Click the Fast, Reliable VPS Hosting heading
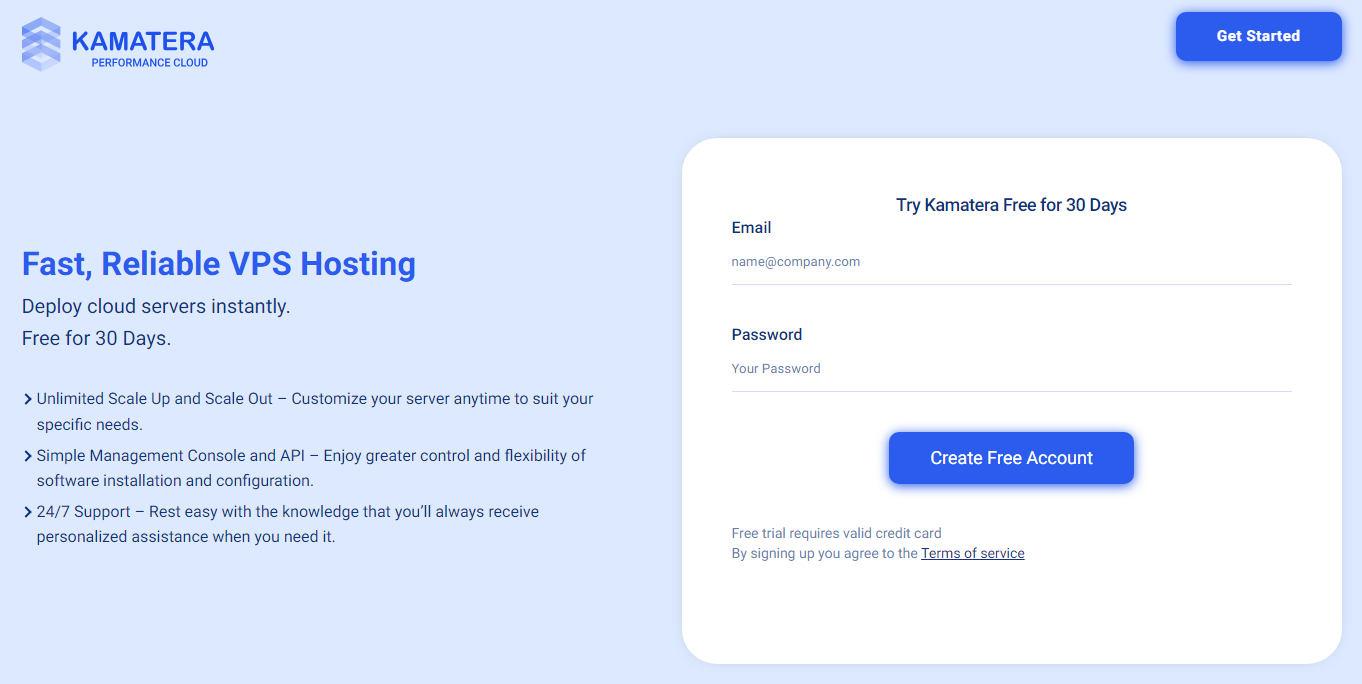The image size is (1362, 684). (219, 264)
